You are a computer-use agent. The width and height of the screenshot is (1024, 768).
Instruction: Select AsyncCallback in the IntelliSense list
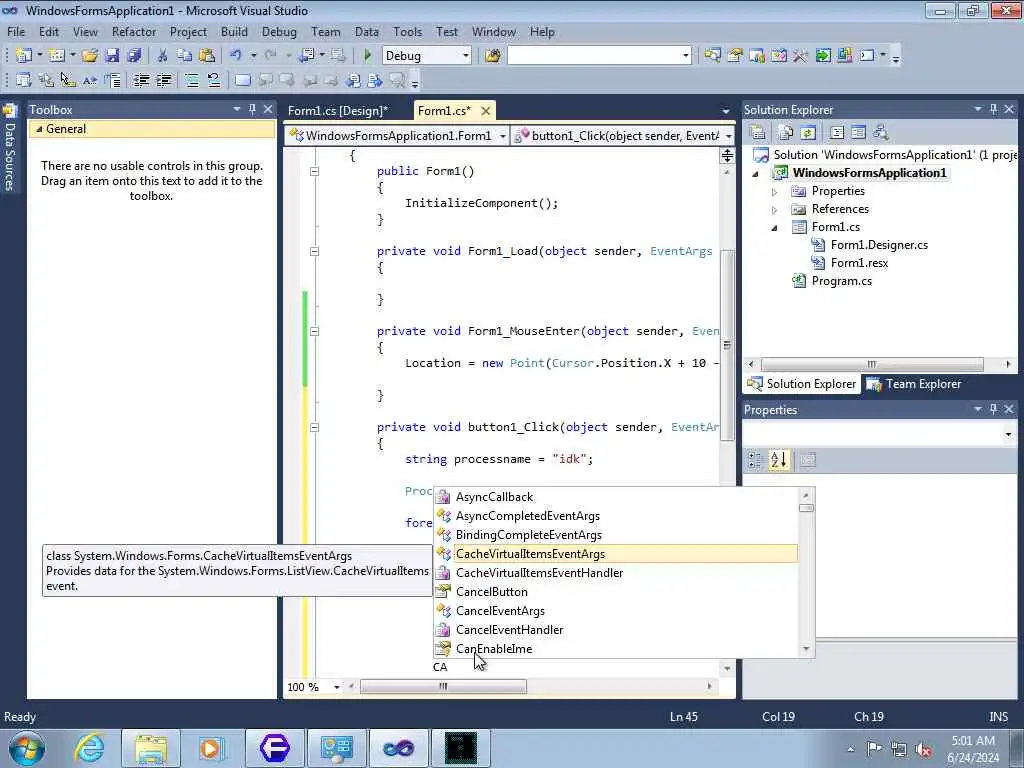pos(494,497)
